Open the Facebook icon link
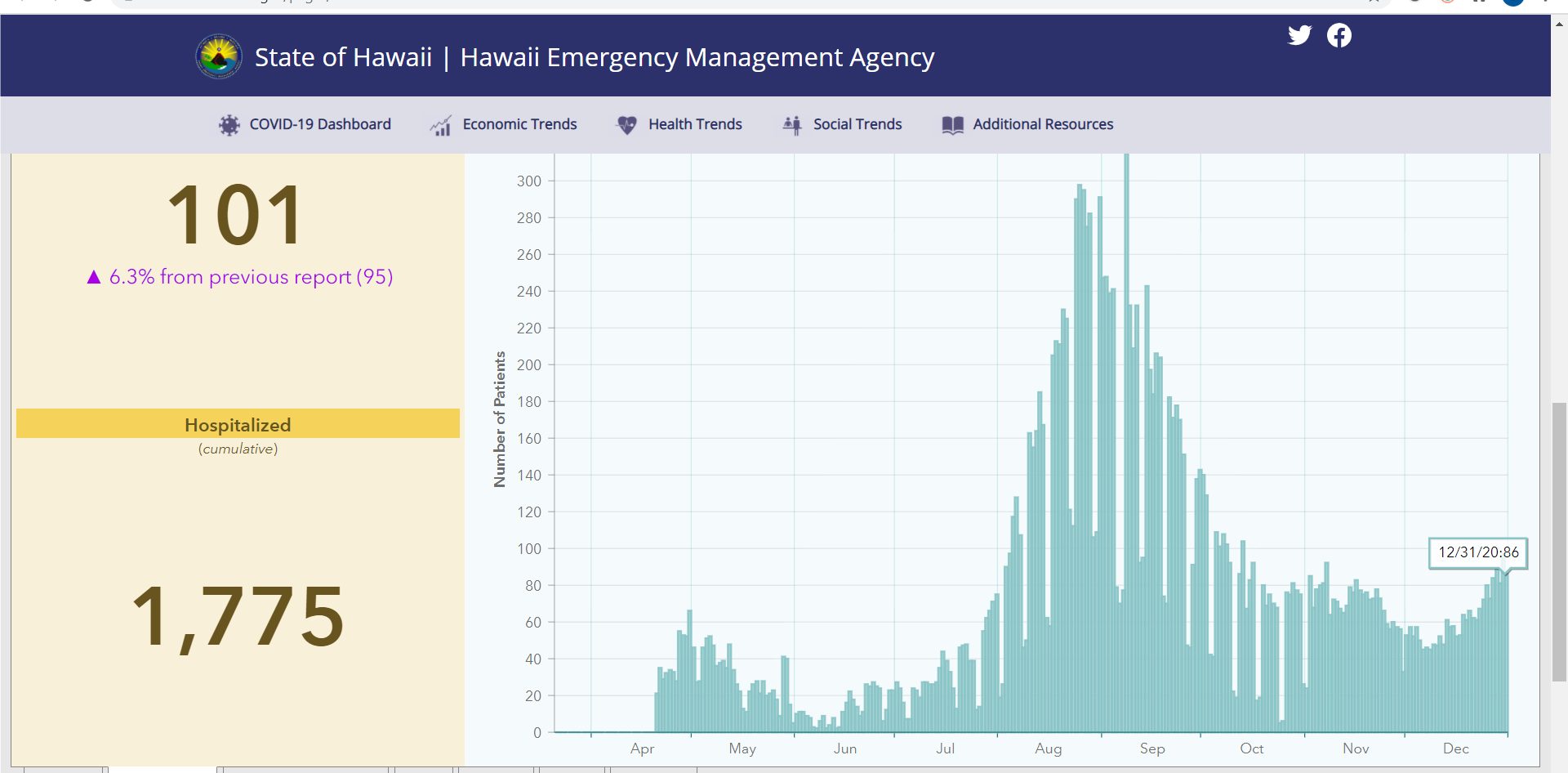 [x=1339, y=35]
